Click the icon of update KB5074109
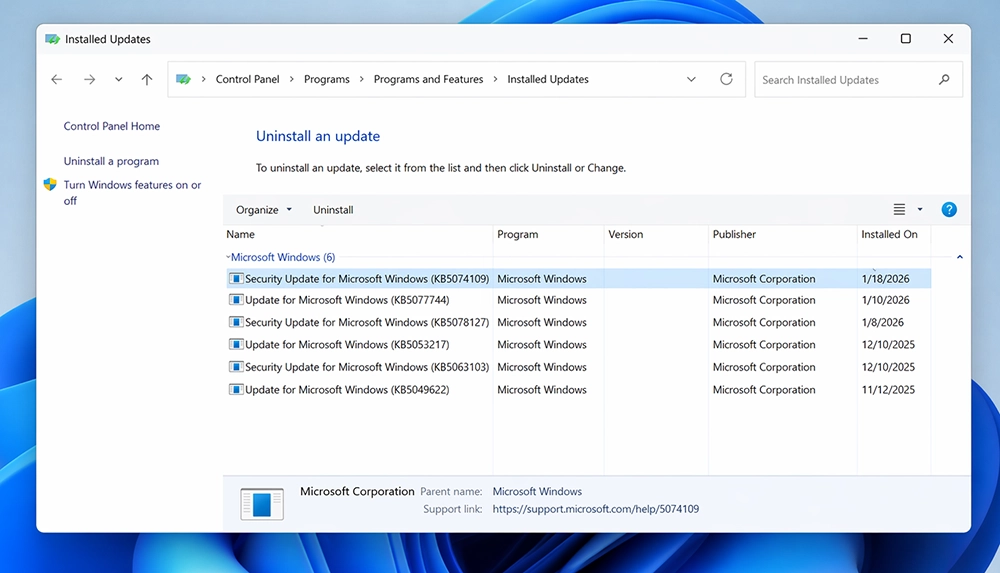 (236, 278)
